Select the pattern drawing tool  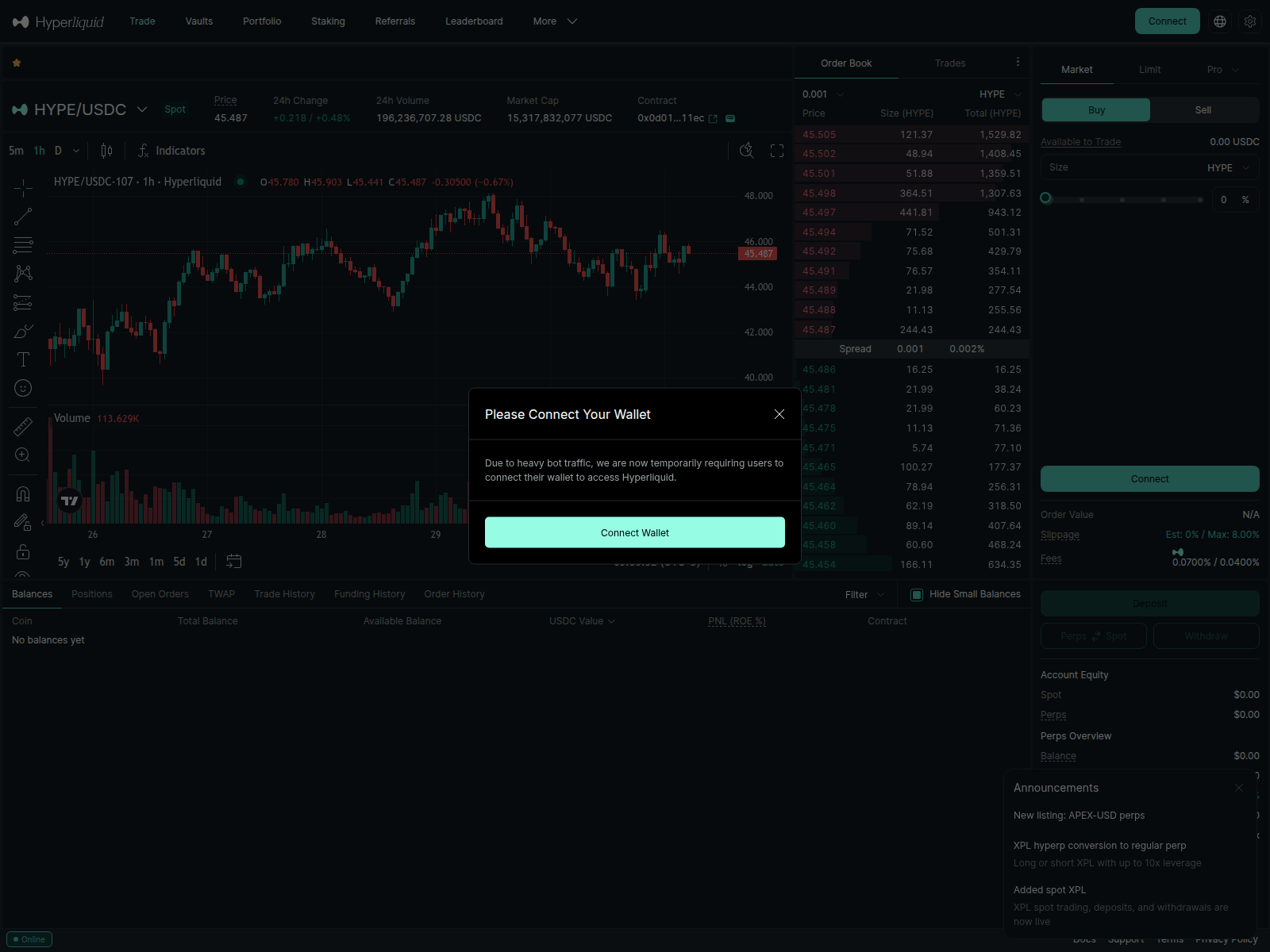[x=23, y=274]
